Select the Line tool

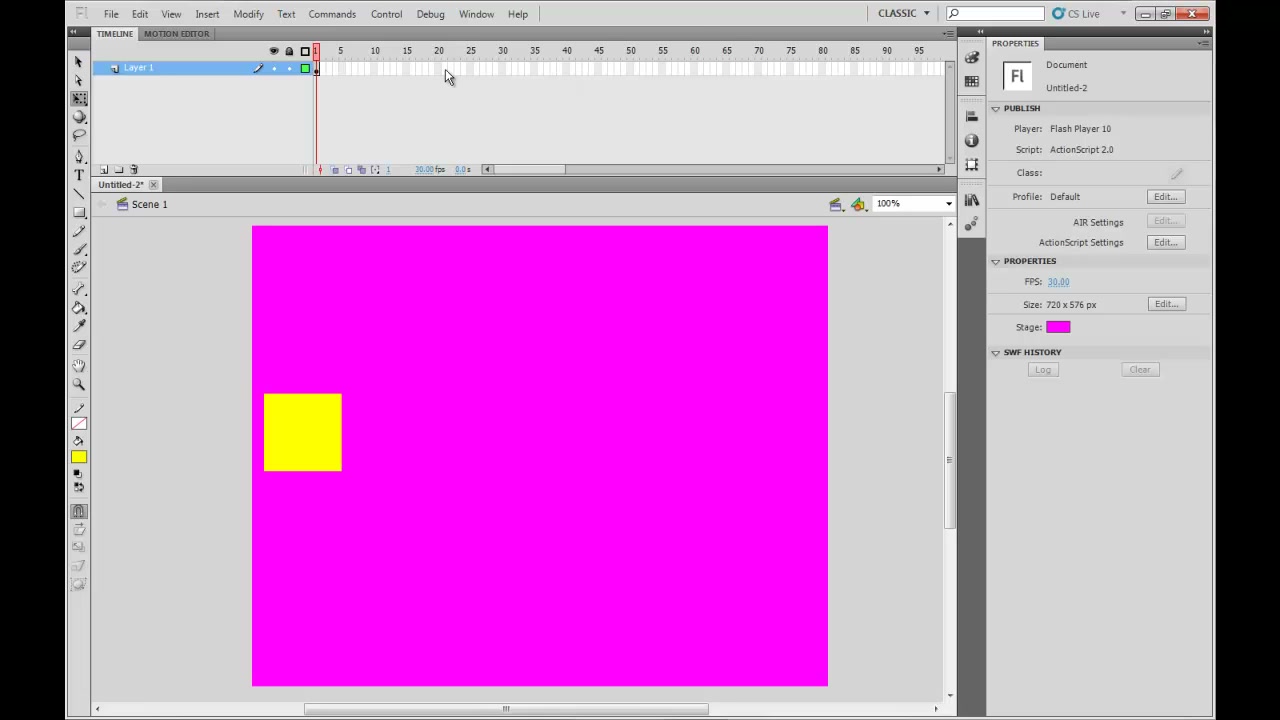click(x=79, y=193)
